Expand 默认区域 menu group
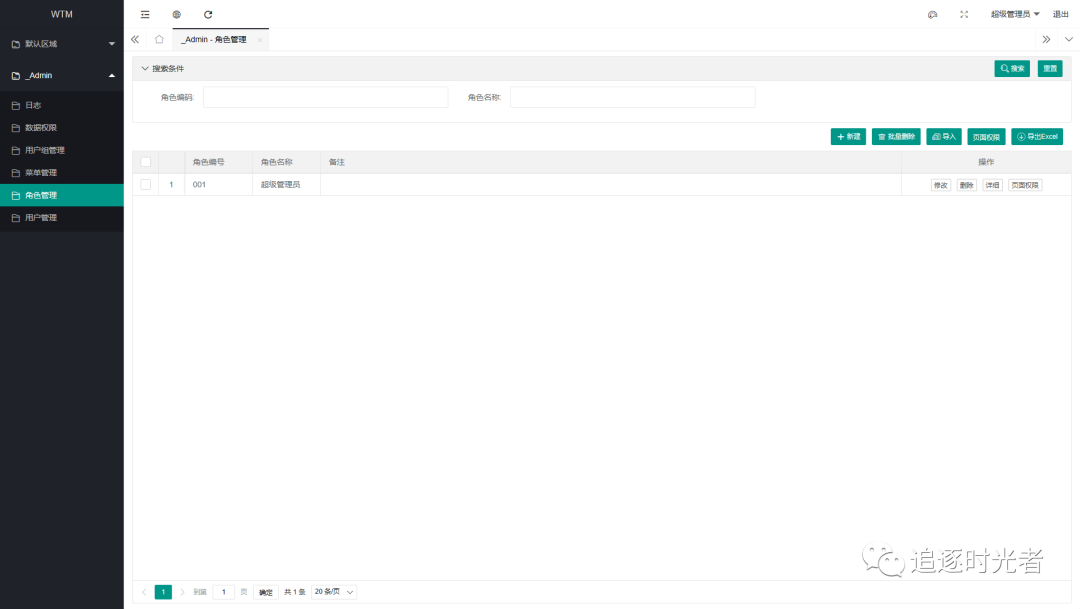Screen dimensions: 1080x609 tap(62, 44)
